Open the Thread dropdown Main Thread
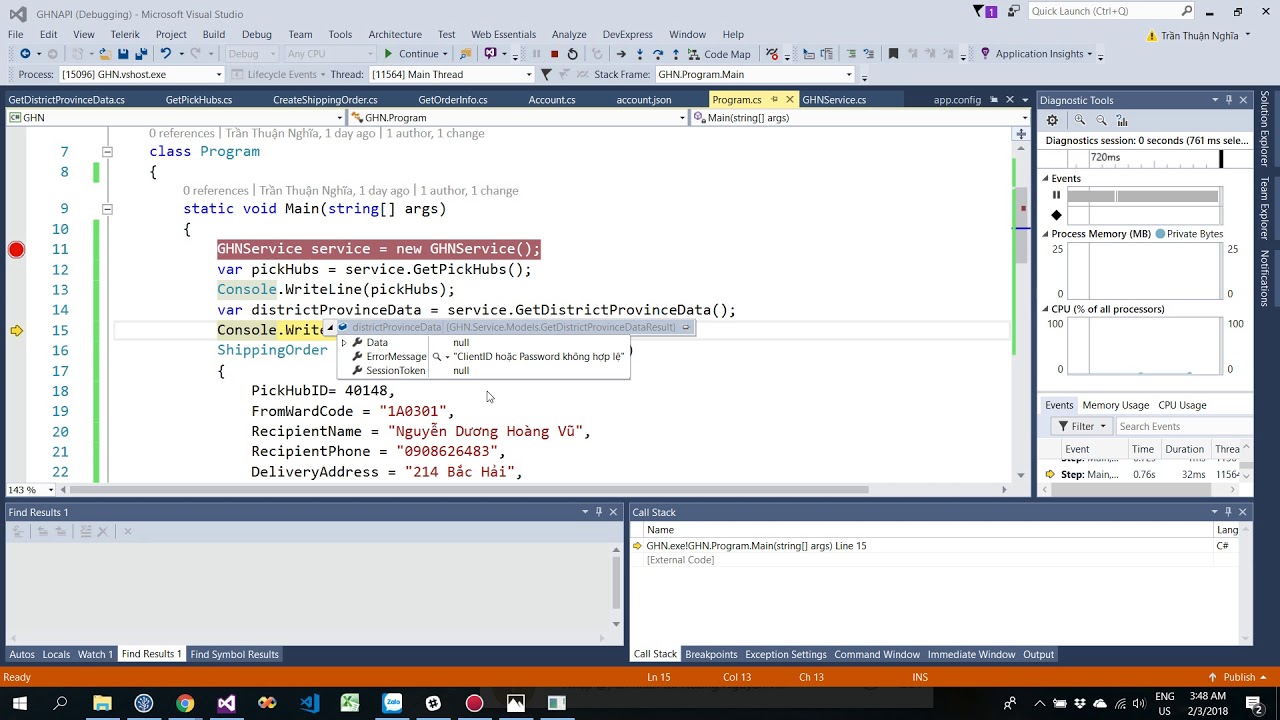 (x=451, y=74)
